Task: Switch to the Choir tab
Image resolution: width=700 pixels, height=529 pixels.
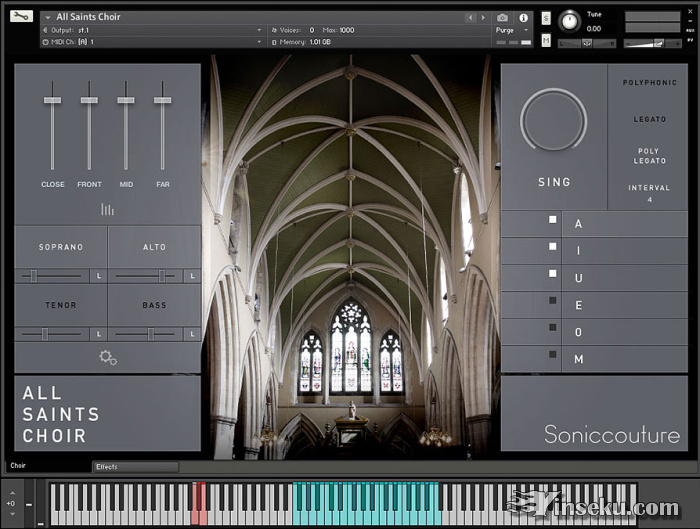Action: tap(20, 466)
